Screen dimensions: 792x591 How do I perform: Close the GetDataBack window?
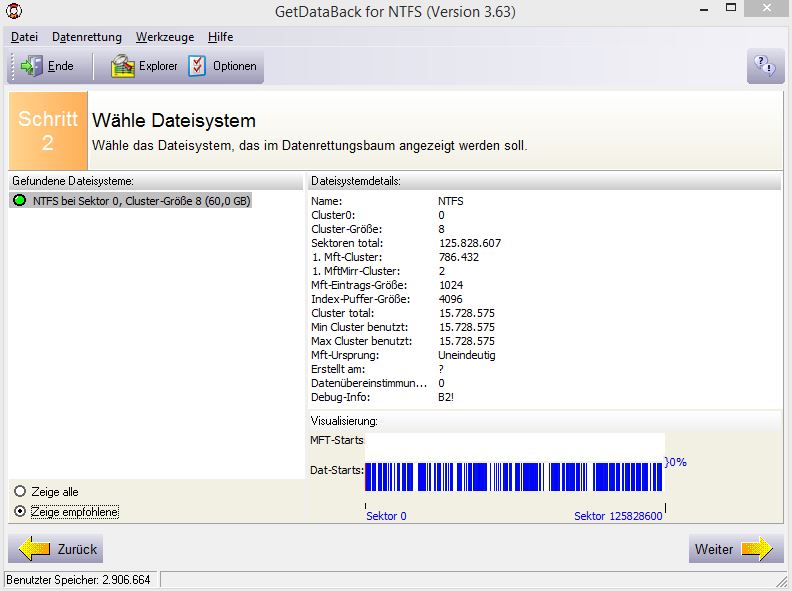[767, 9]
